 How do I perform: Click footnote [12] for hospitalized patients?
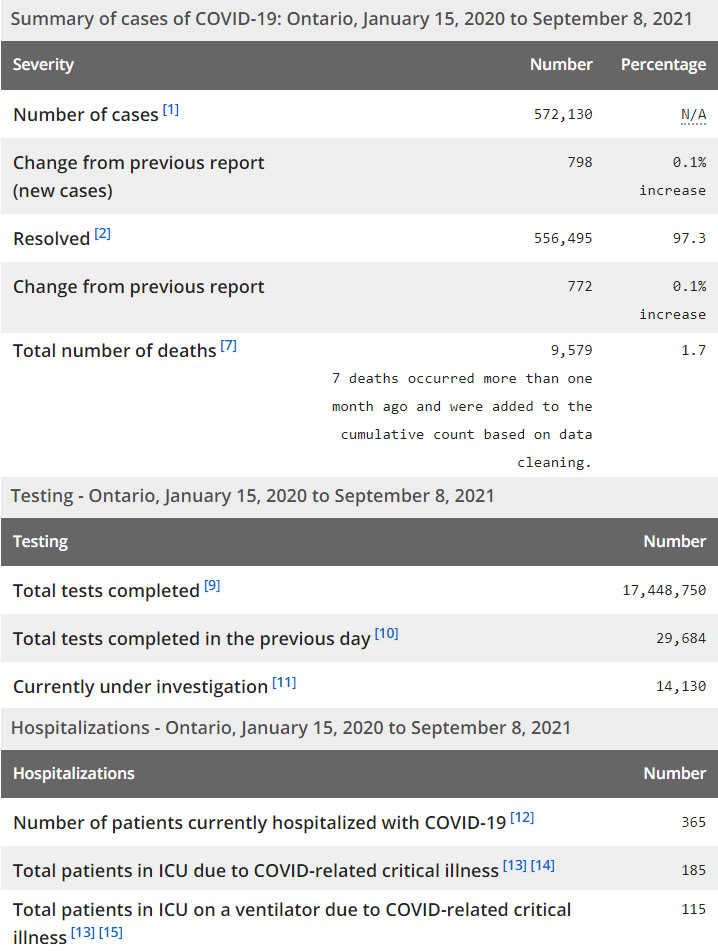click(522, 818)
